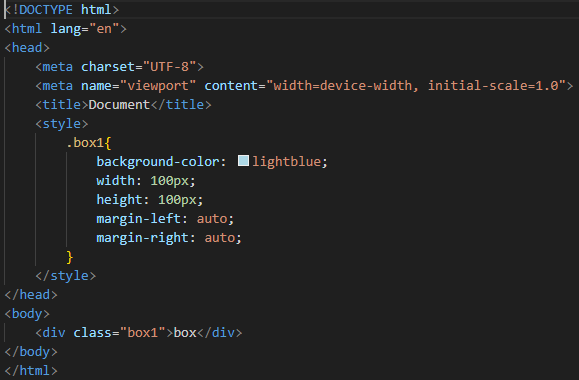The width and height of the screenshot is (579, 380).
Task: Click the opening 'style' tag
Action: click(62, 124)
